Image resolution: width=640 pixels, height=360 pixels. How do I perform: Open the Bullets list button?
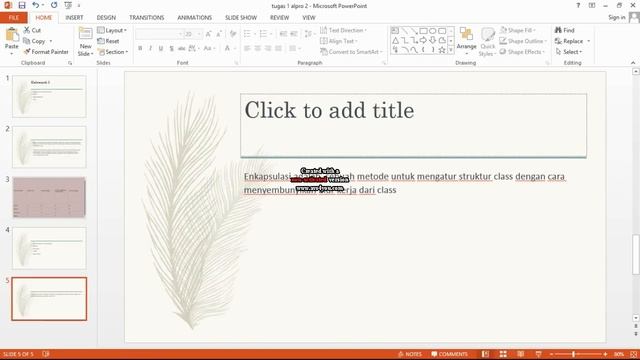pyautogui.click(x=247, y=34)
